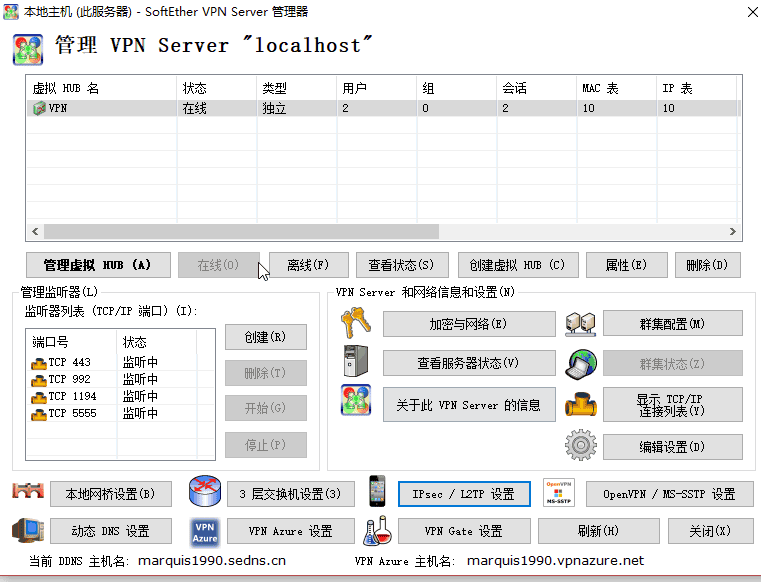761x582 pixels.
Task: Sort by 虚拟 HUB 名 column header
Action: pos(102,88)
